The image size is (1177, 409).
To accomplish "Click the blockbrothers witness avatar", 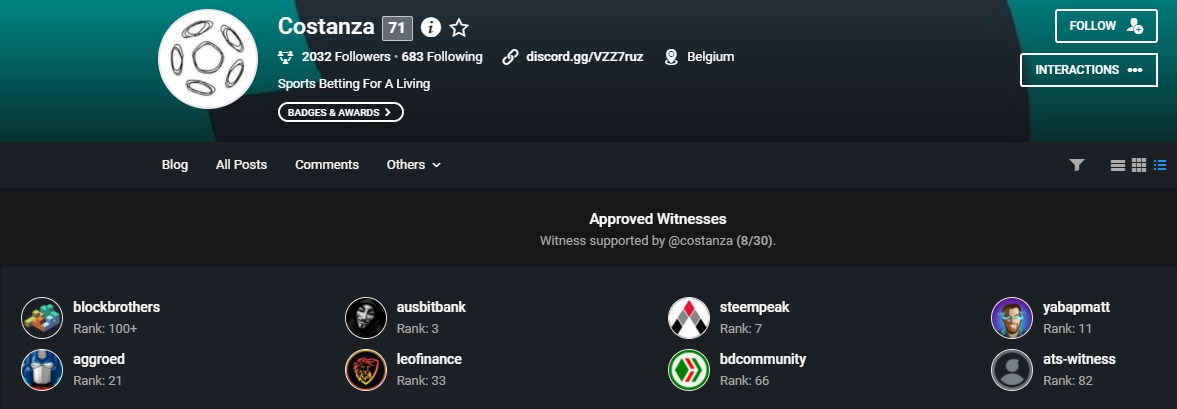I will [x=42, y=318].
